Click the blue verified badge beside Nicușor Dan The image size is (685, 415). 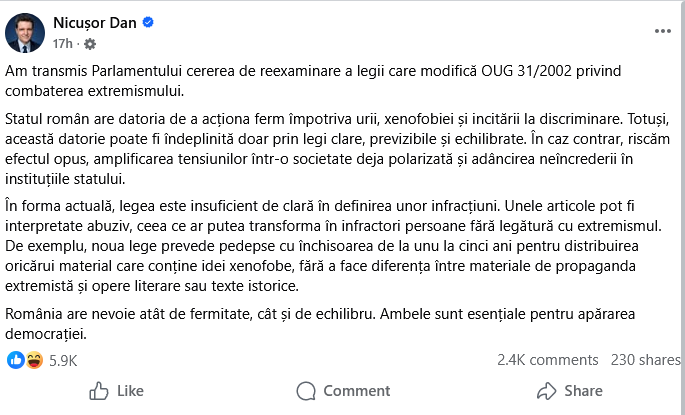click(147, 22)
